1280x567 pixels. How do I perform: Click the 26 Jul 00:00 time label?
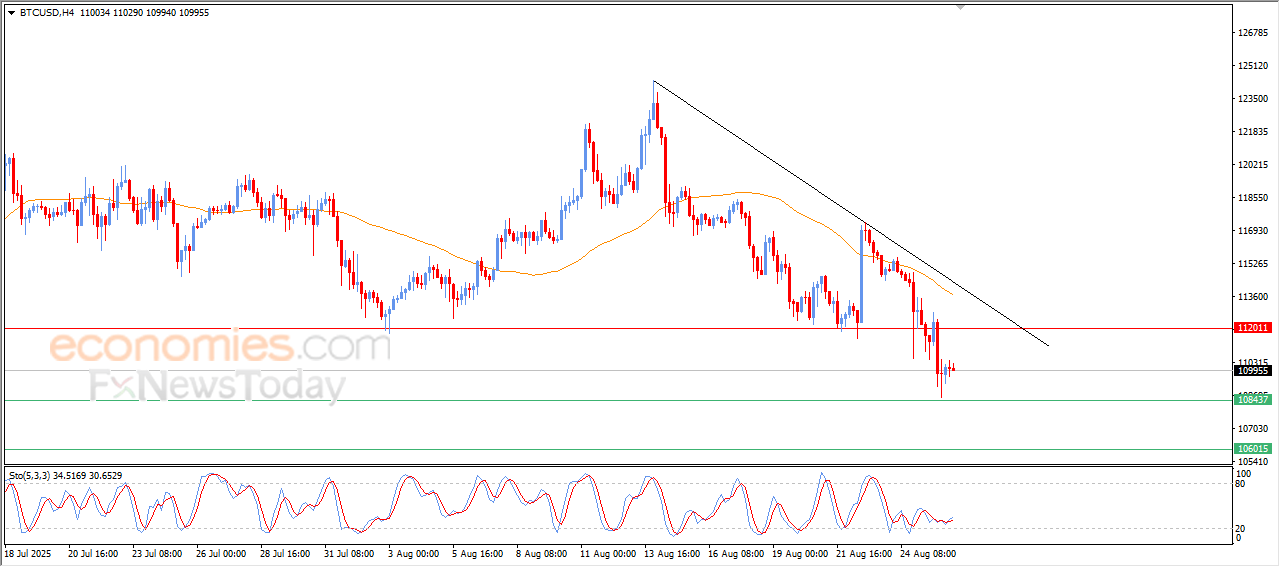tap(219, 553)
